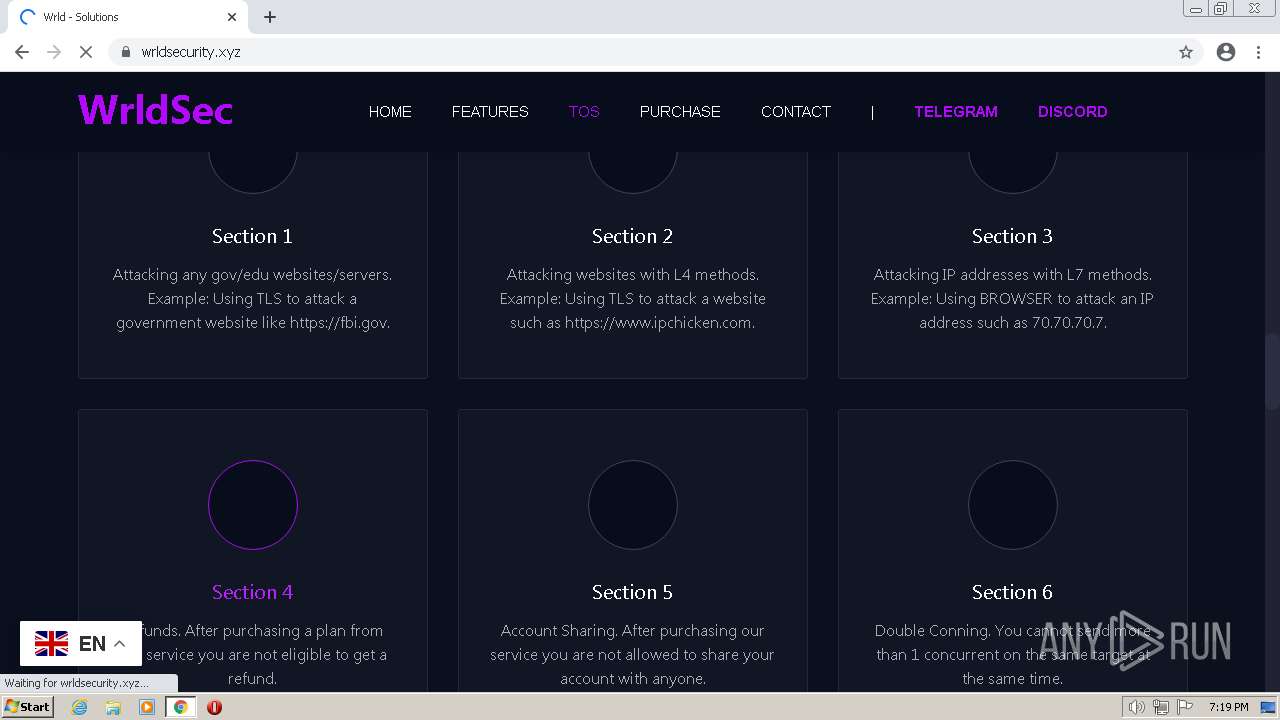This screenshot has width=1280, height=720.
Task: Click the Section 6 circle icon
Action: coord(1013,505)
